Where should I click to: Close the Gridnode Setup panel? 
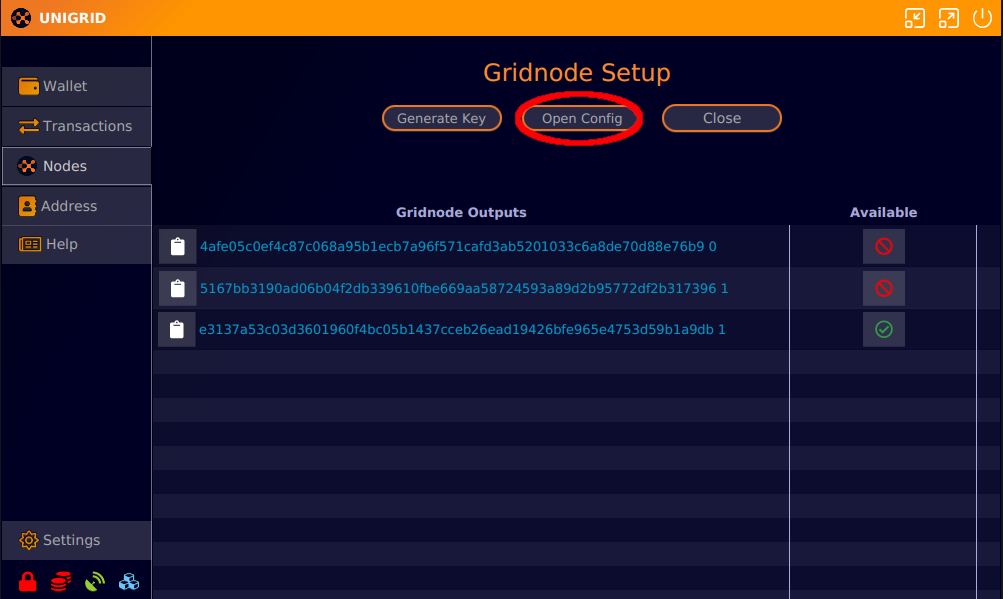722,118
